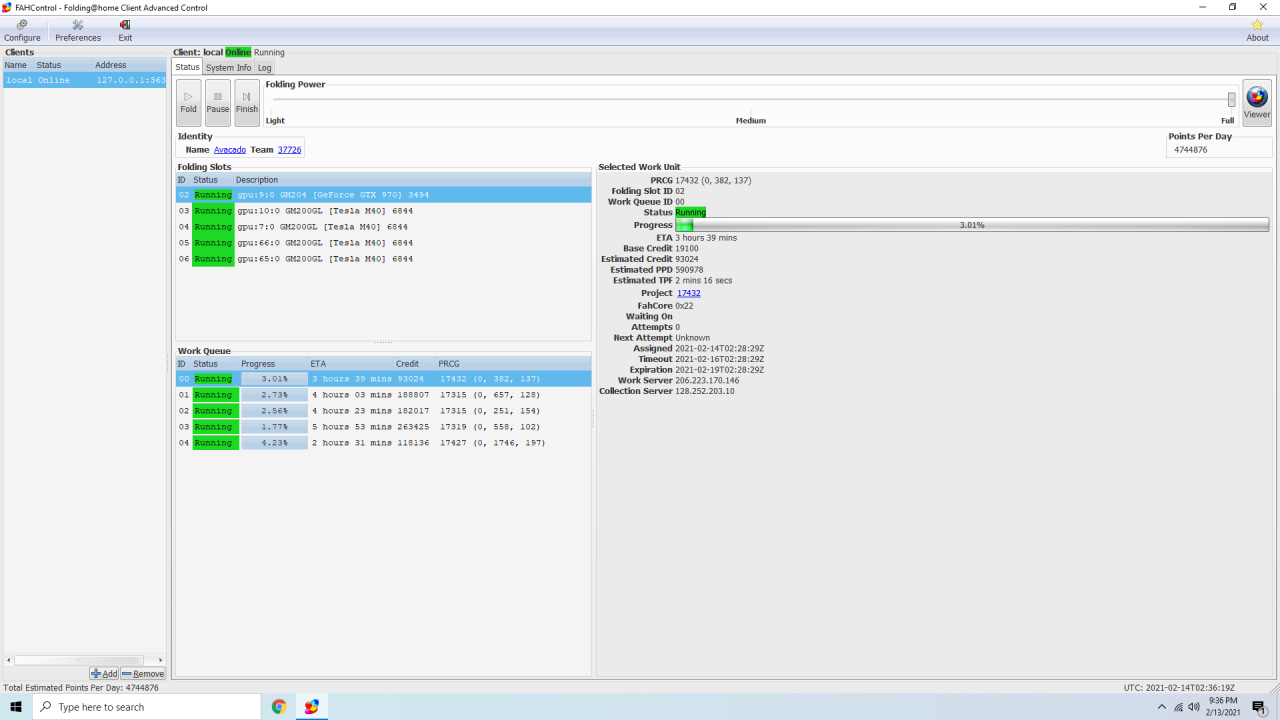Click the Exit toolbar icon
Screen dimensions: 1280x720
125,30
